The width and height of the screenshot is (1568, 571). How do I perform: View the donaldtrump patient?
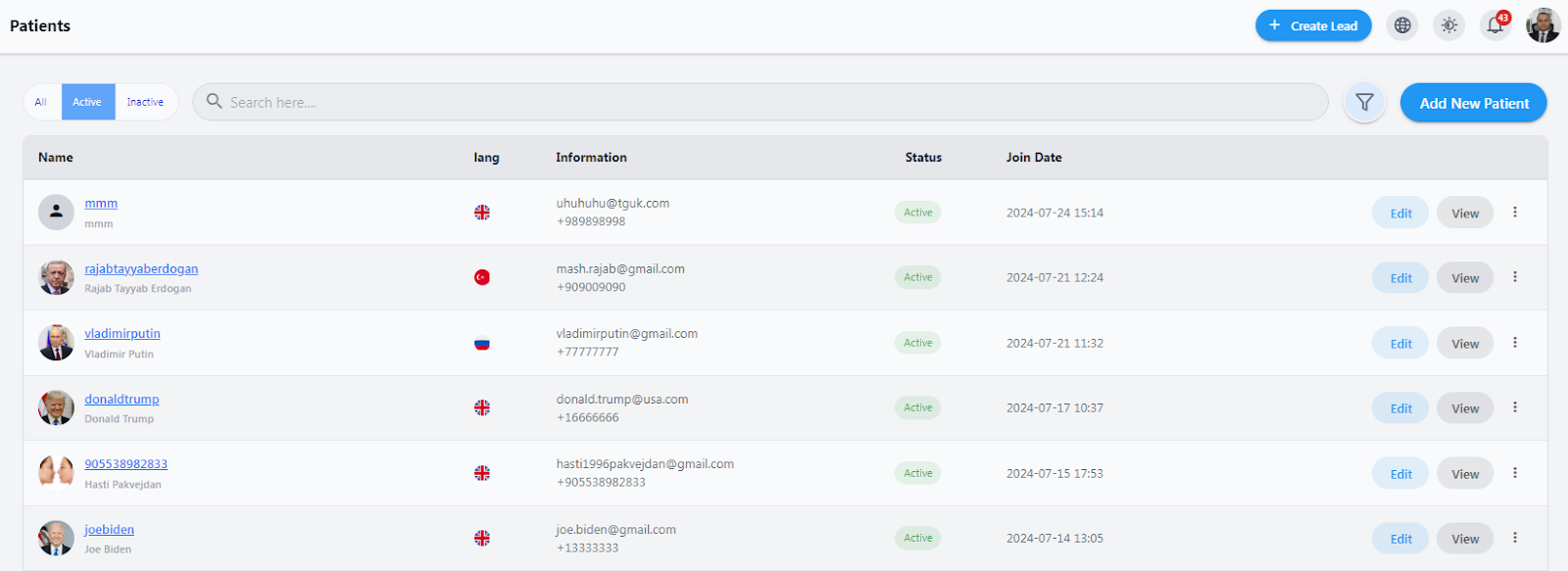[x=1465, y=408]
